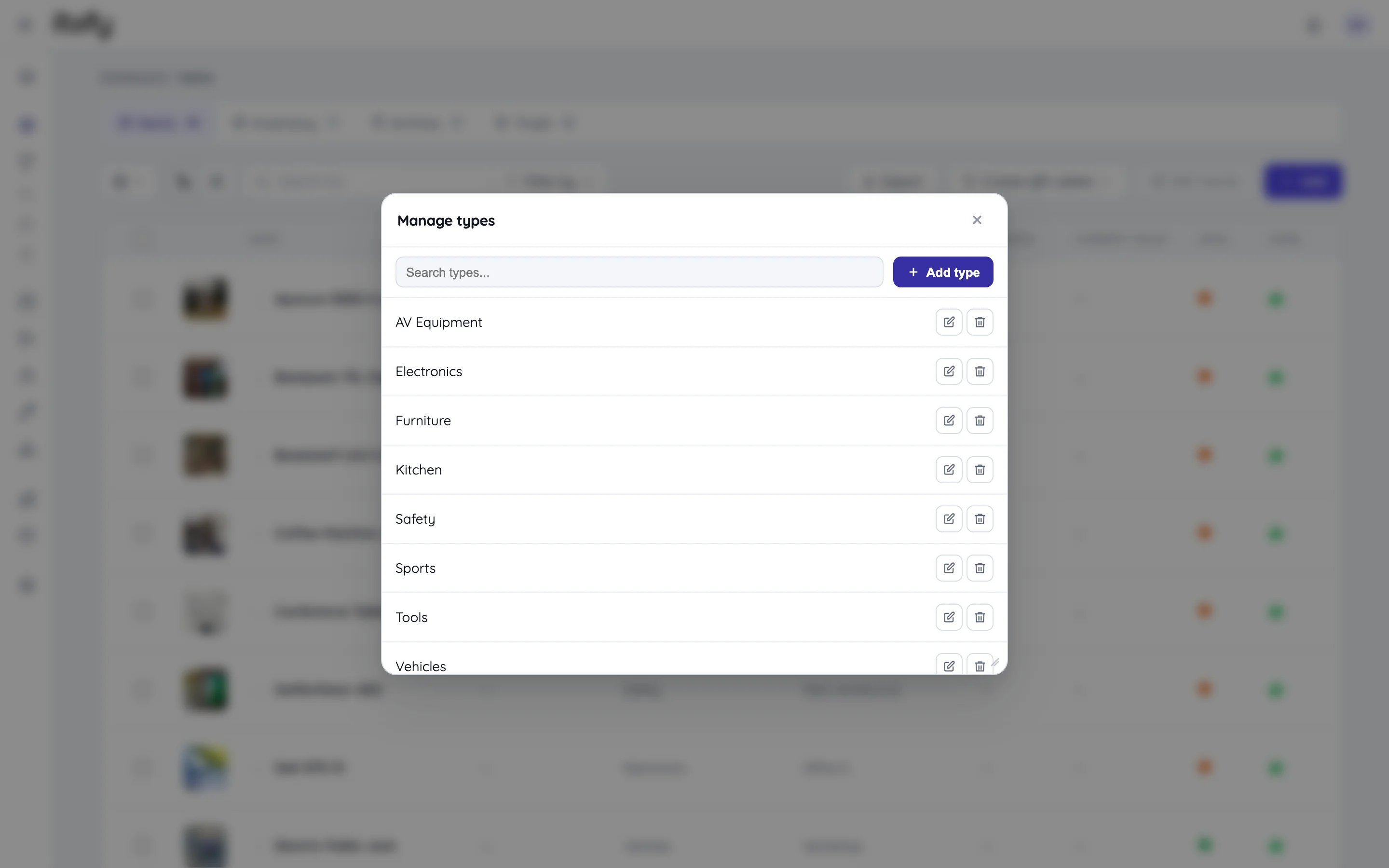Delete the Kitchen type
Viewport: 1389px width, 868px height.
coord(980,470)
